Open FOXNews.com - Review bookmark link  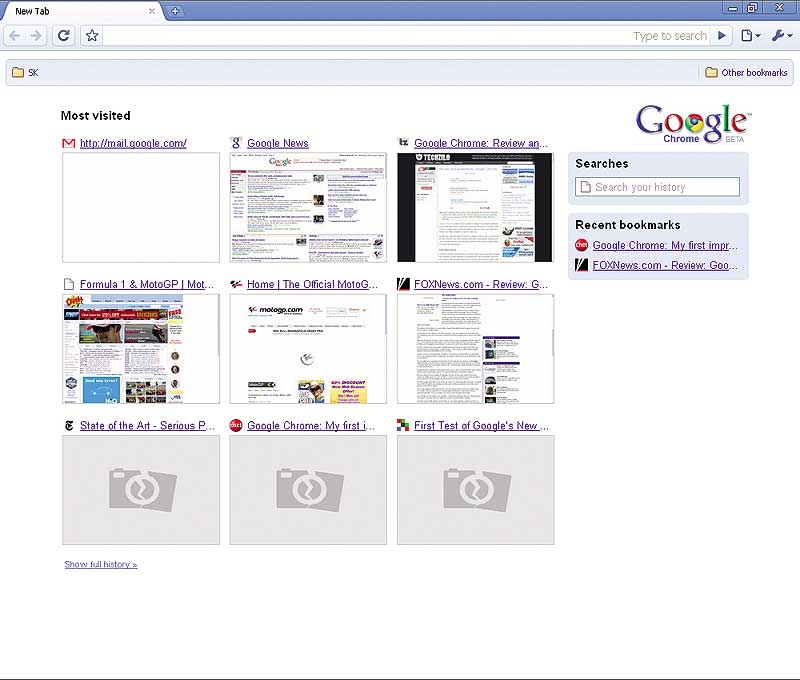coord(665,265)
